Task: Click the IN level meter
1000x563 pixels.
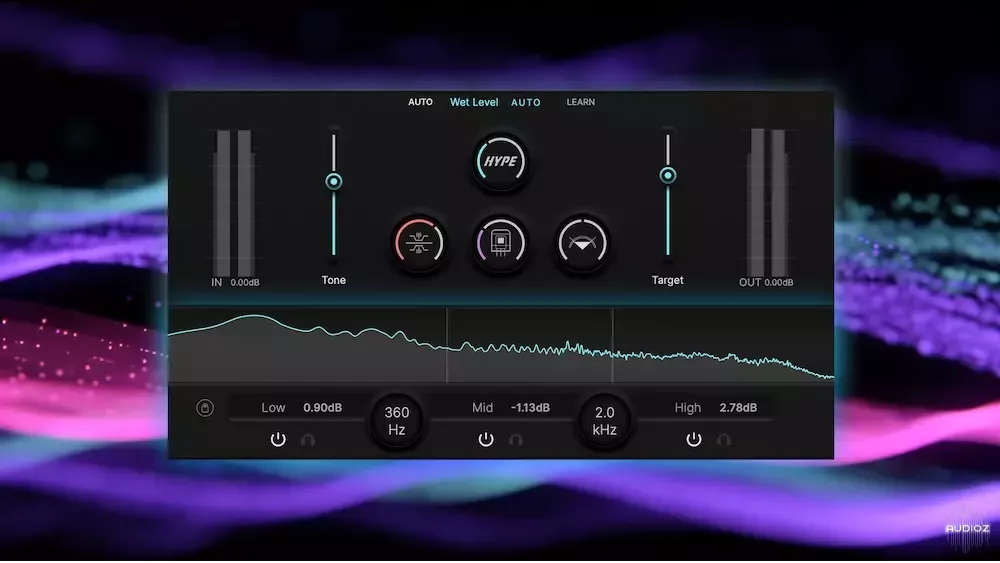Action: click(x=234, y=203)
